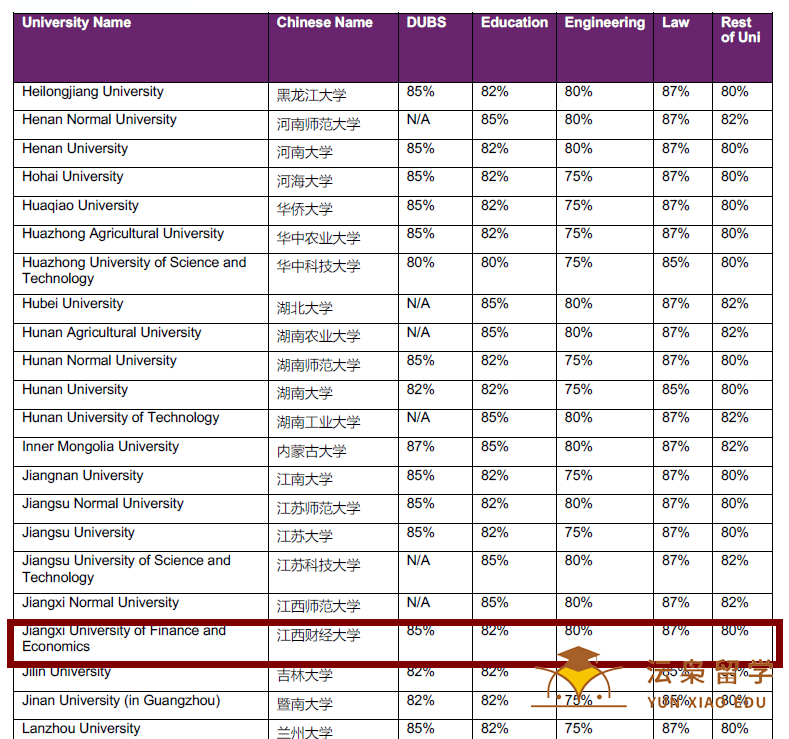The height and width of the screenshot is (739, 789).
Task: Select Inner Mongolia University's 87% DUBS cell
Action: (420, 447)
